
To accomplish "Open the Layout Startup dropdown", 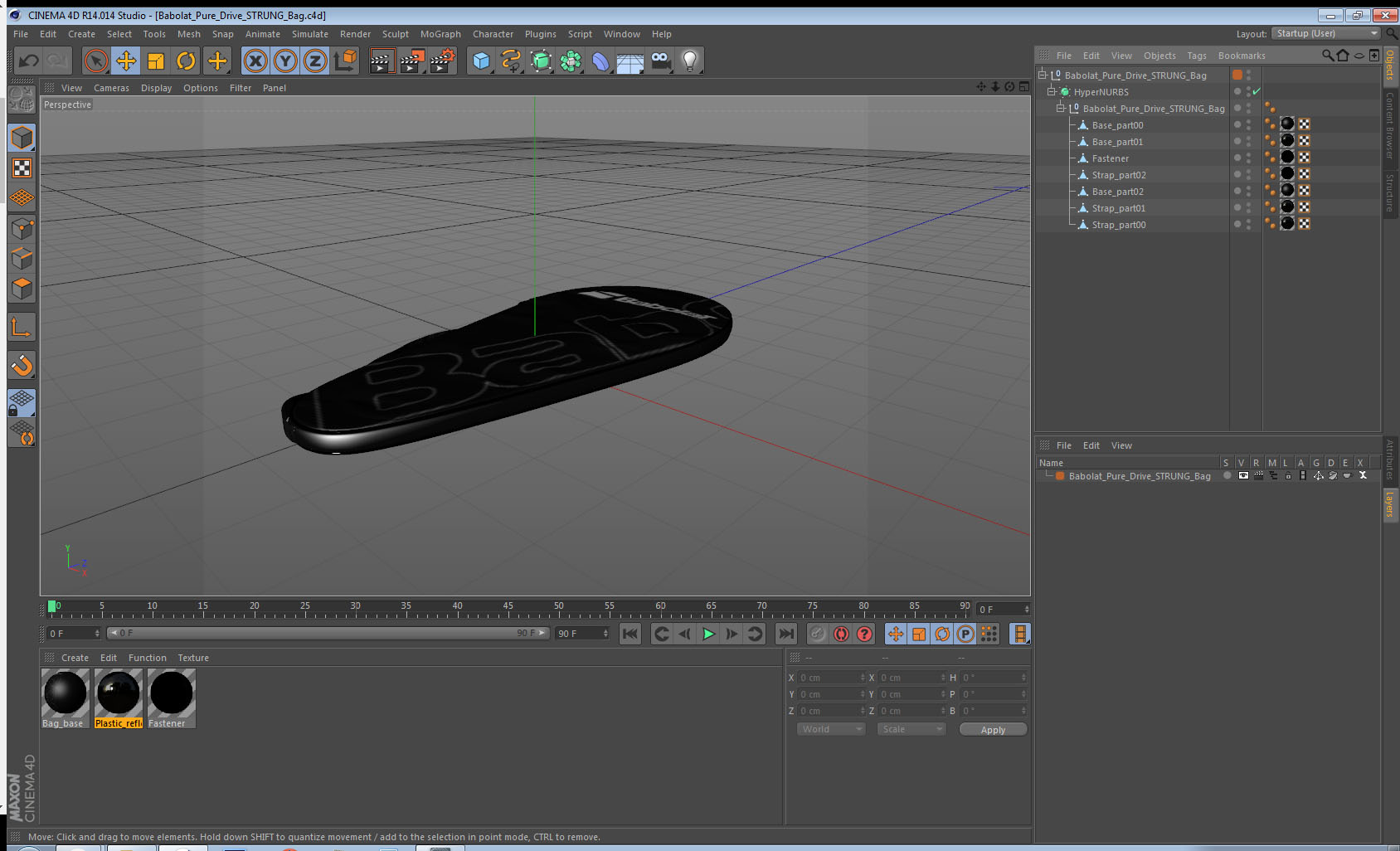I will [1326, 33].
